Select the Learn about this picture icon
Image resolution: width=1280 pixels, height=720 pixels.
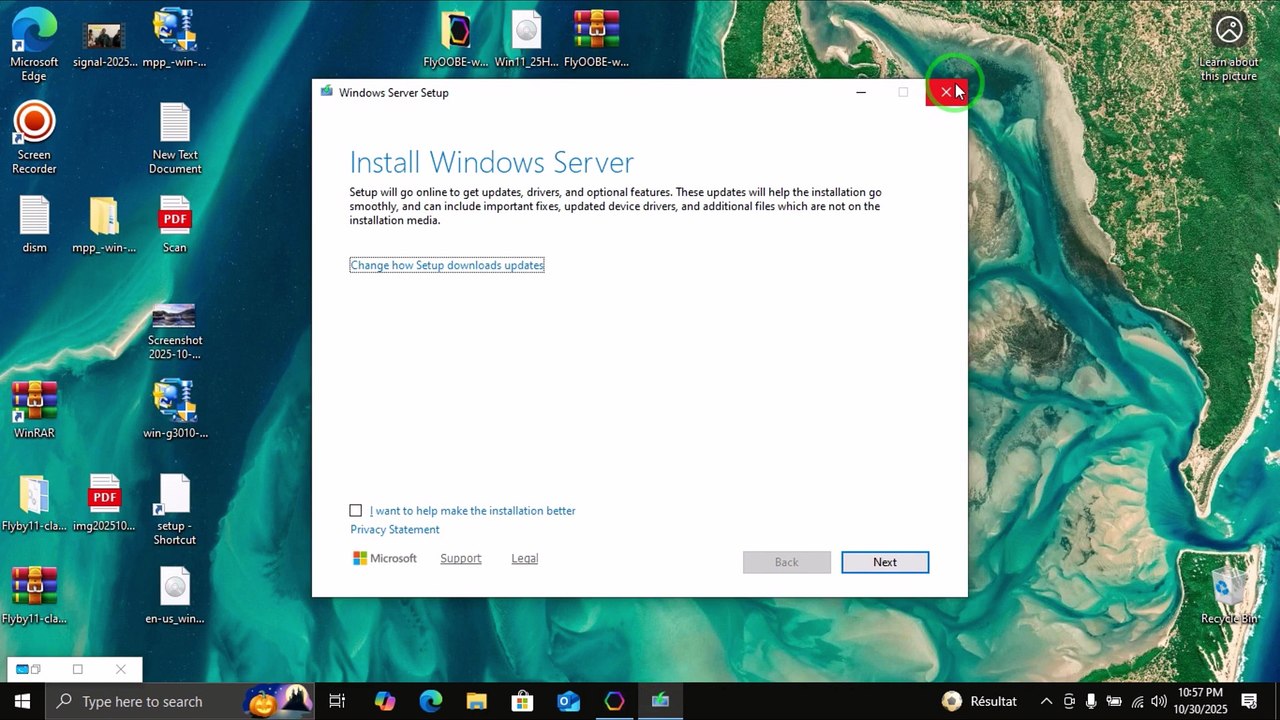[1229, 47]
